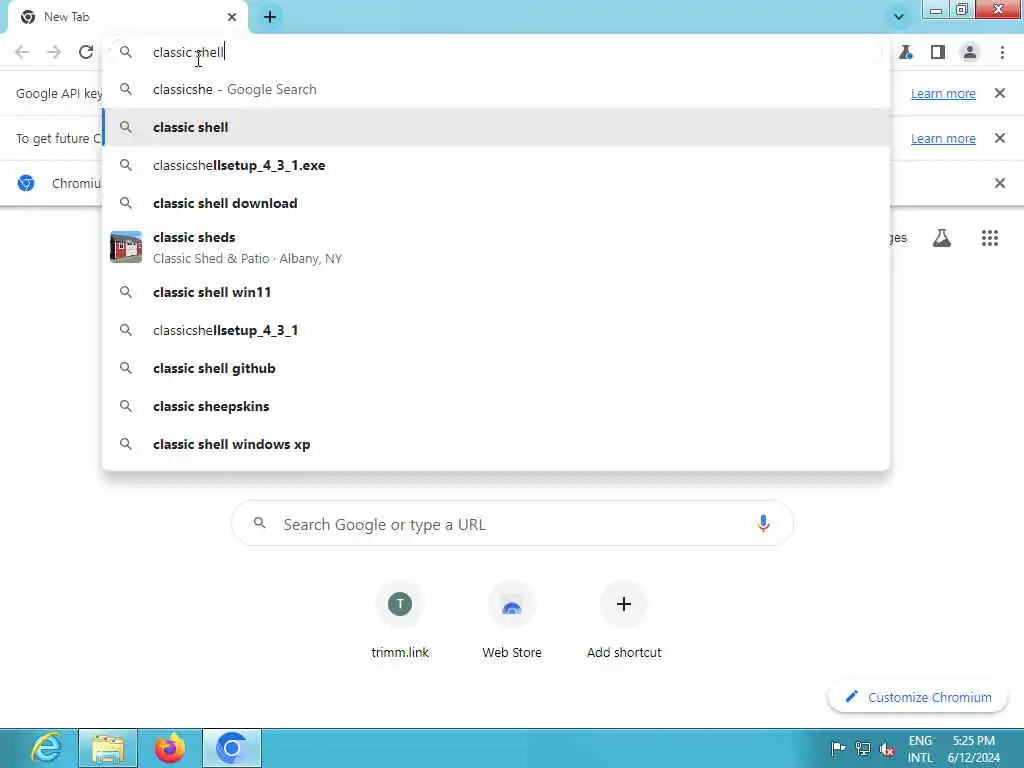Open Action Center flag tray icon

click(839, 748)
